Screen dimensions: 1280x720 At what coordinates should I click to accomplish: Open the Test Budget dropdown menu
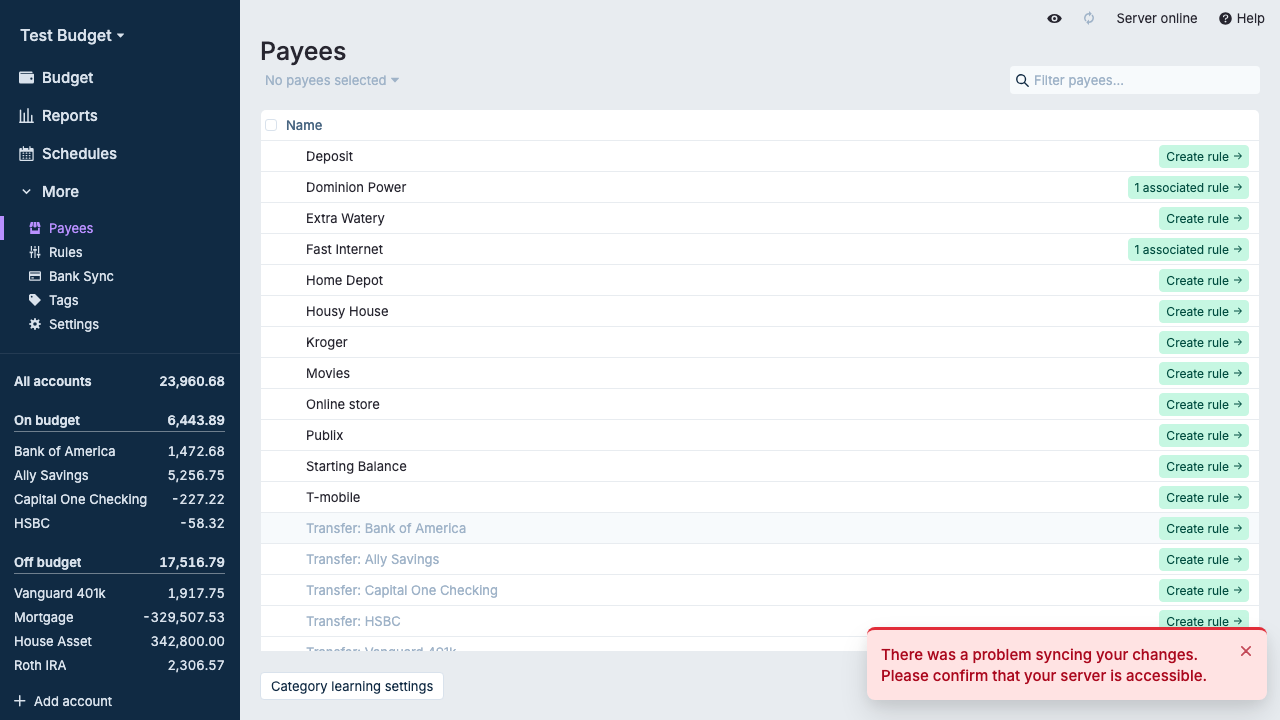(x=72, y=35)
